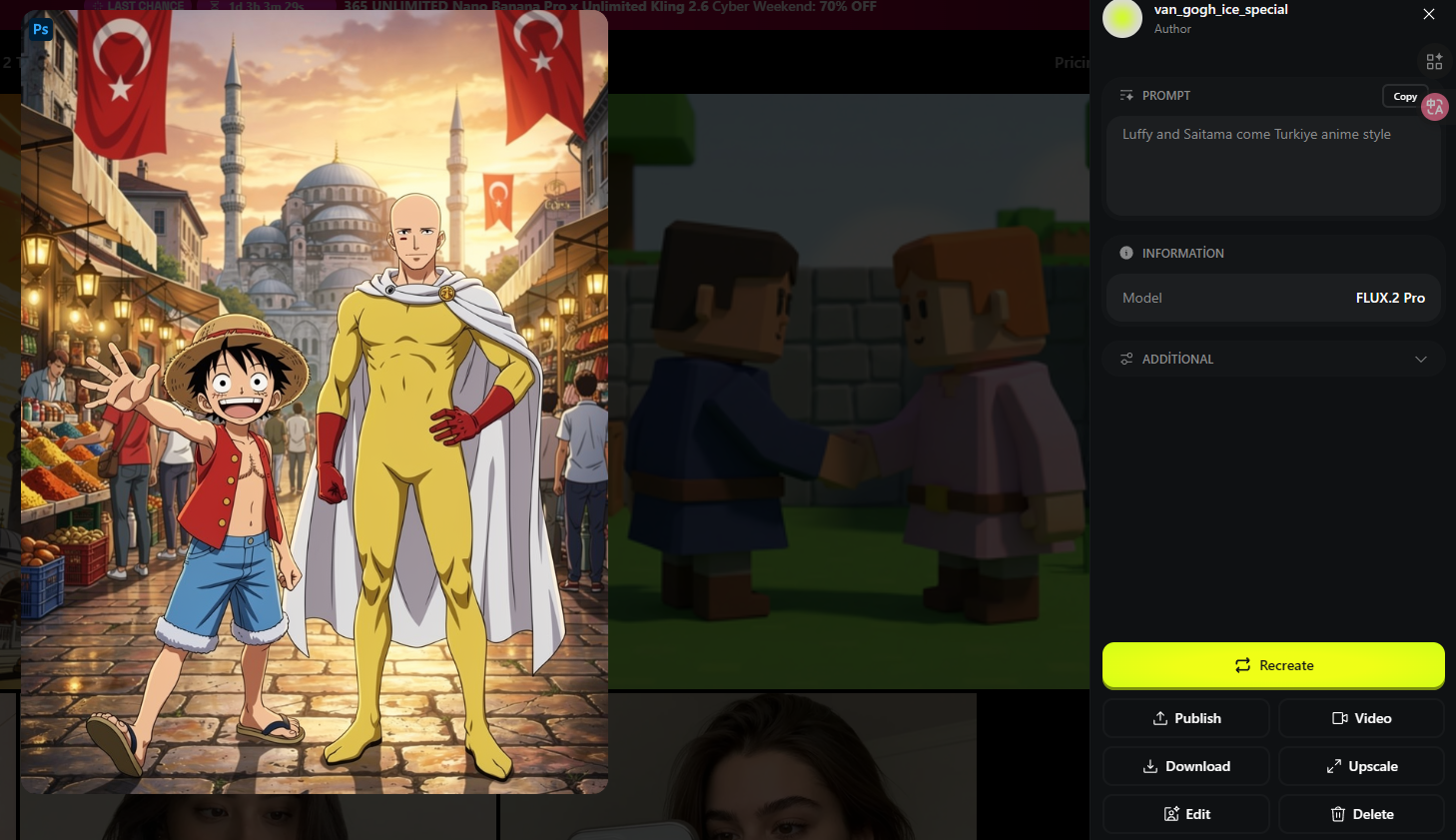Select the FLUX.2 Pro model value
1456x840 pixels.
[x=1390, y=298]
